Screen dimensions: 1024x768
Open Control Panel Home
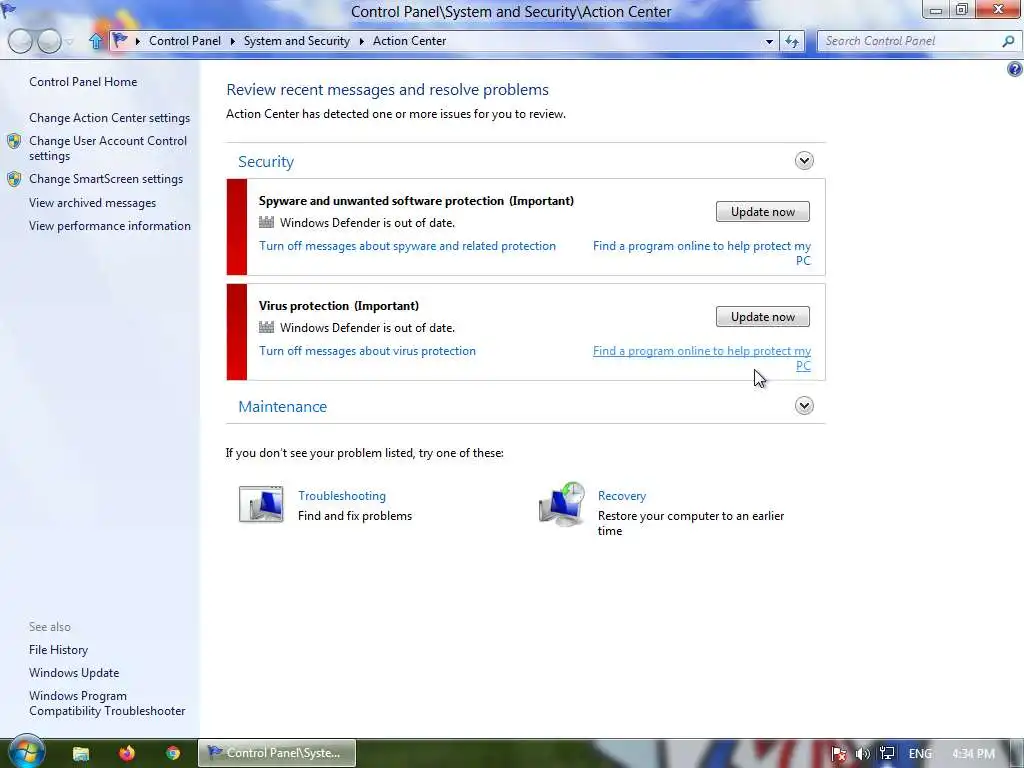click(x=83, y=82)
